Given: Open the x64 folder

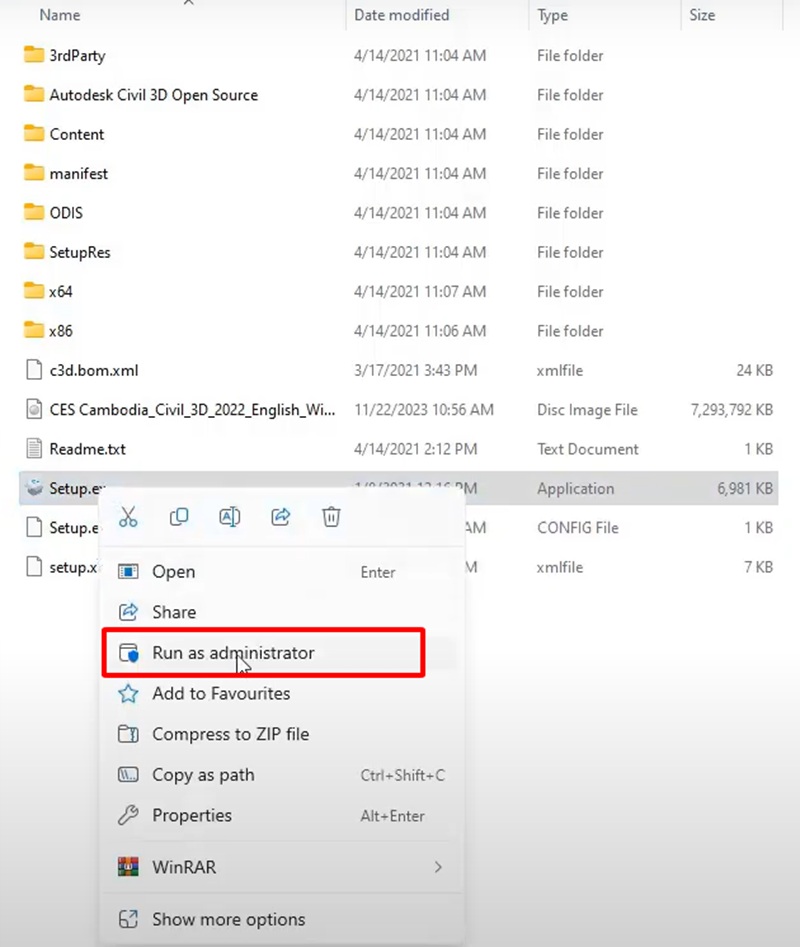Looking at the screenshot, I should point(59,291).
